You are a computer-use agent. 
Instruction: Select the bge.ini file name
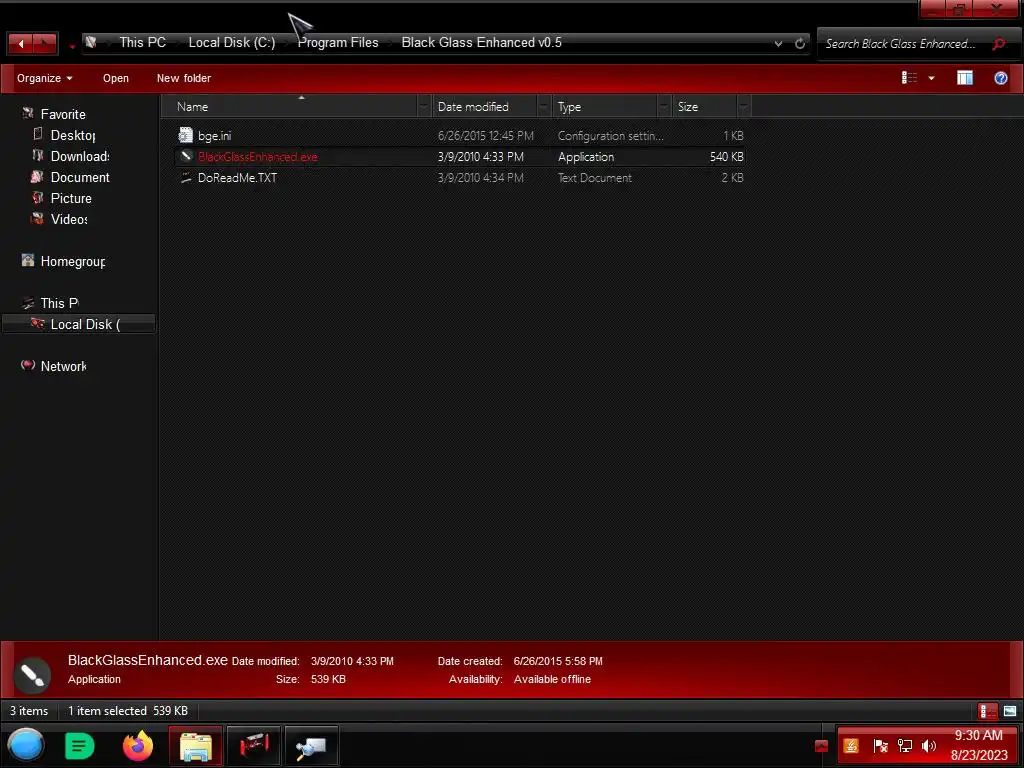click(x=214, y=136)
